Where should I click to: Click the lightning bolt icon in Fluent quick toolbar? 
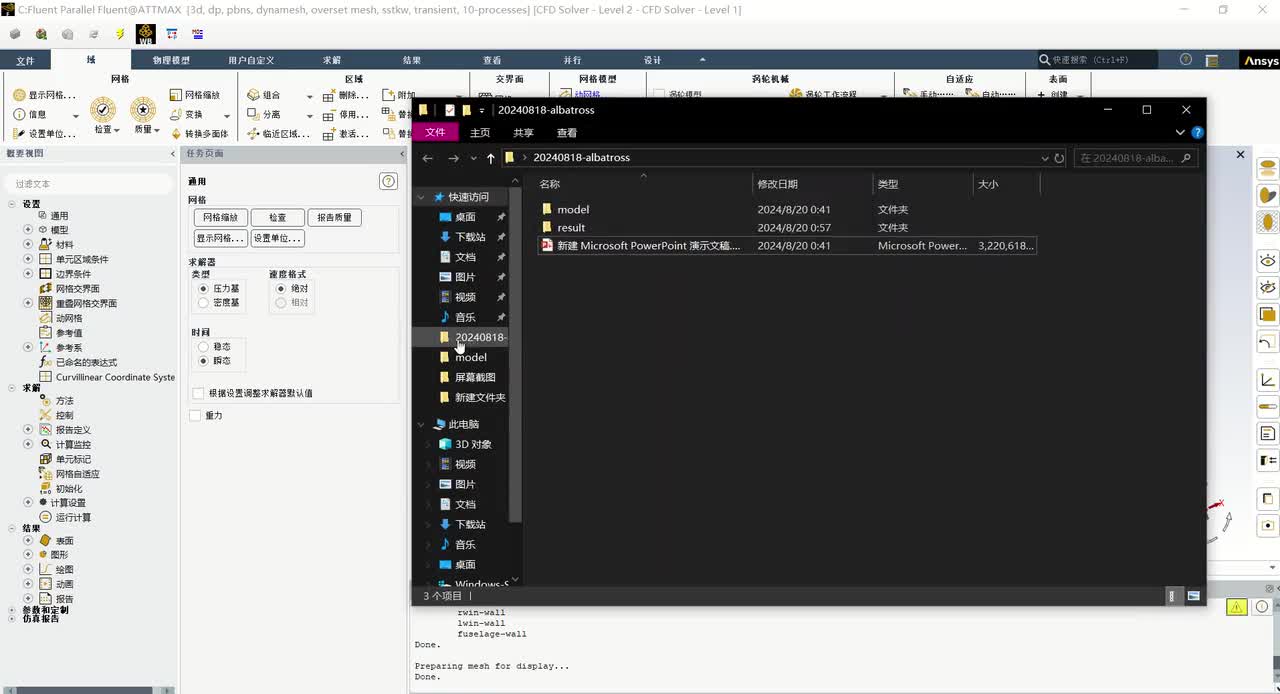pos(120,34)
